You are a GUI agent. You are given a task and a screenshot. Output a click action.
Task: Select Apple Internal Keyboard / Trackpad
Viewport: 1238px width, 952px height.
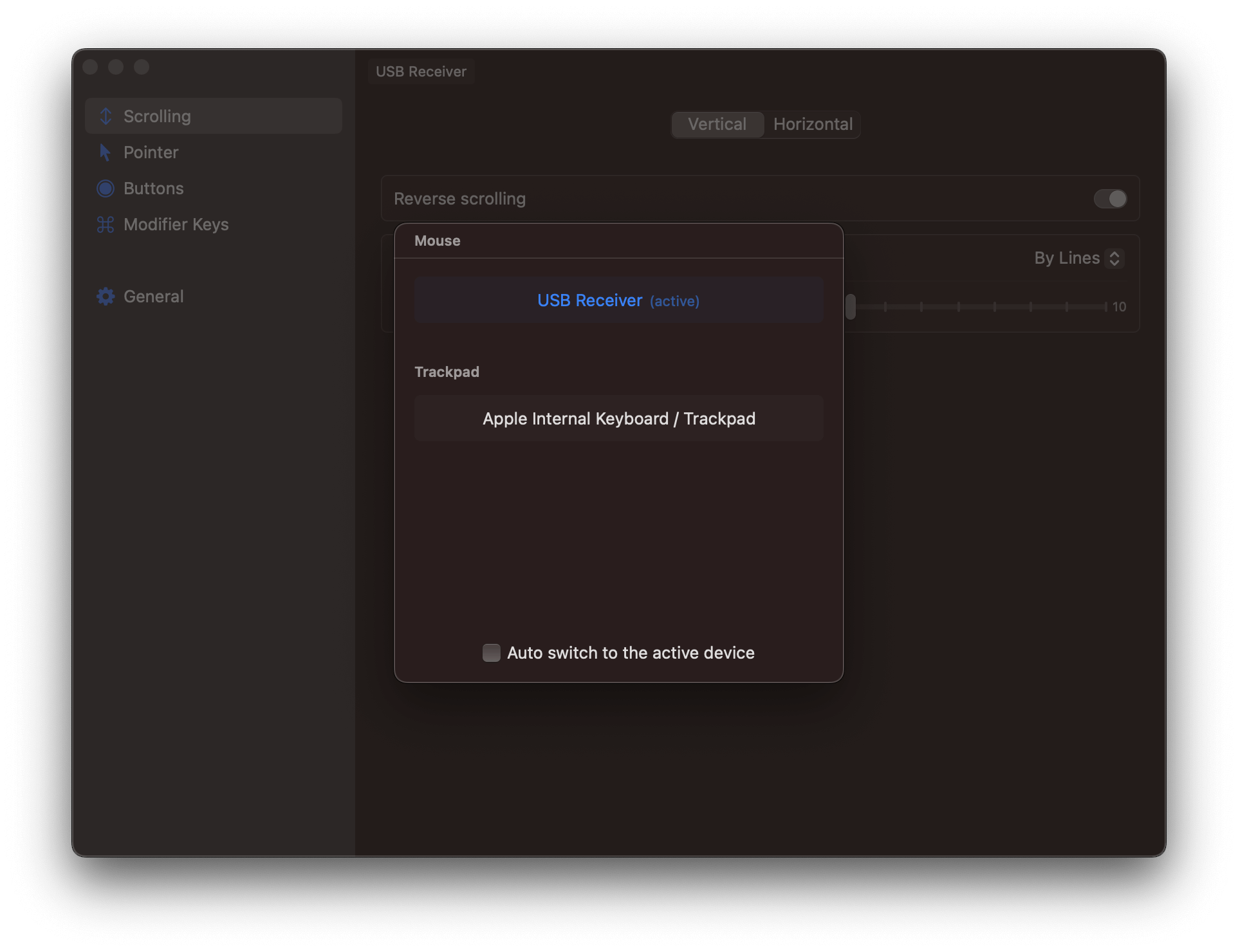[x=618, y=419]
